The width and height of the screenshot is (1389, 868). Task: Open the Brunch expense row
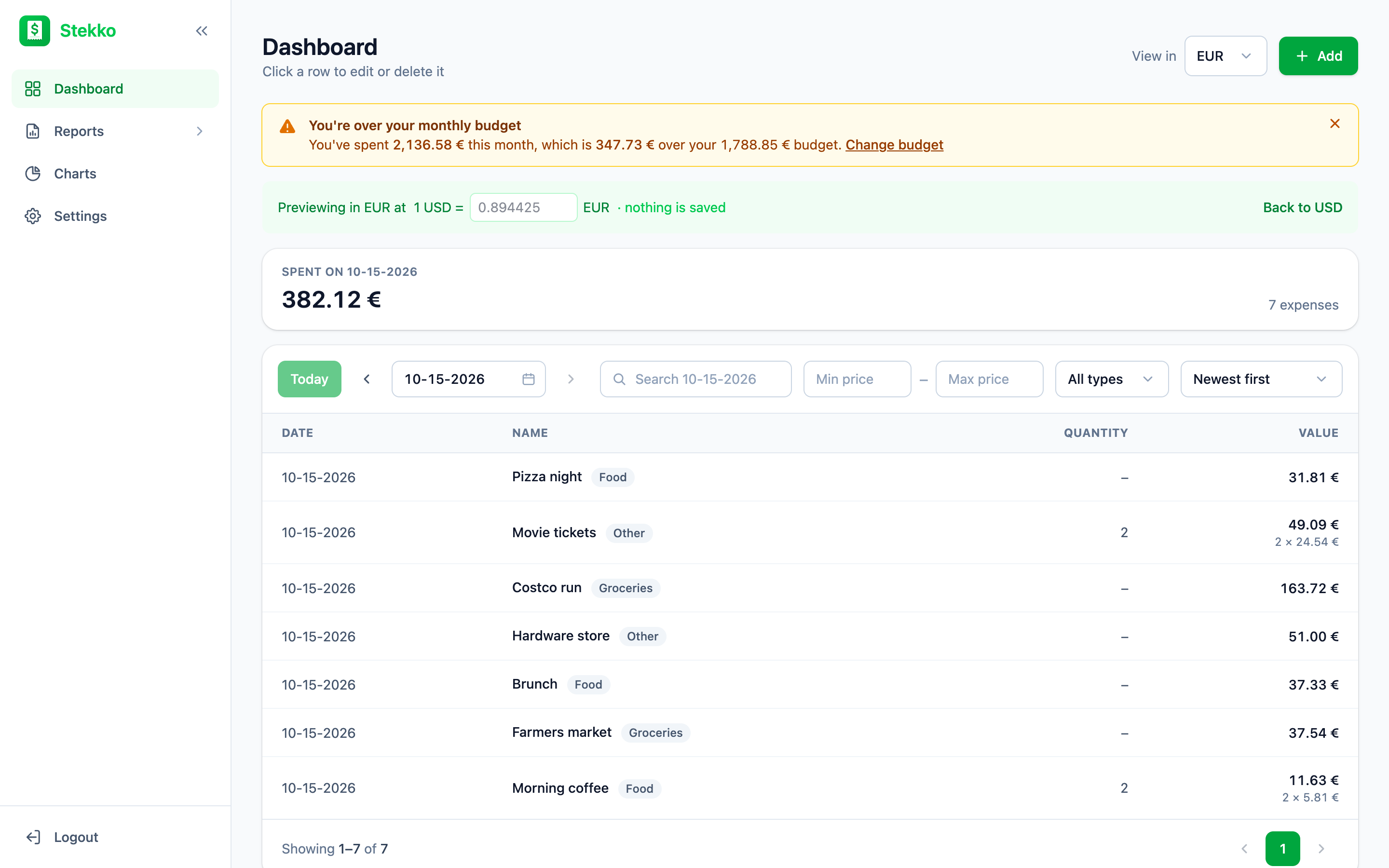(x=810, y=684)
